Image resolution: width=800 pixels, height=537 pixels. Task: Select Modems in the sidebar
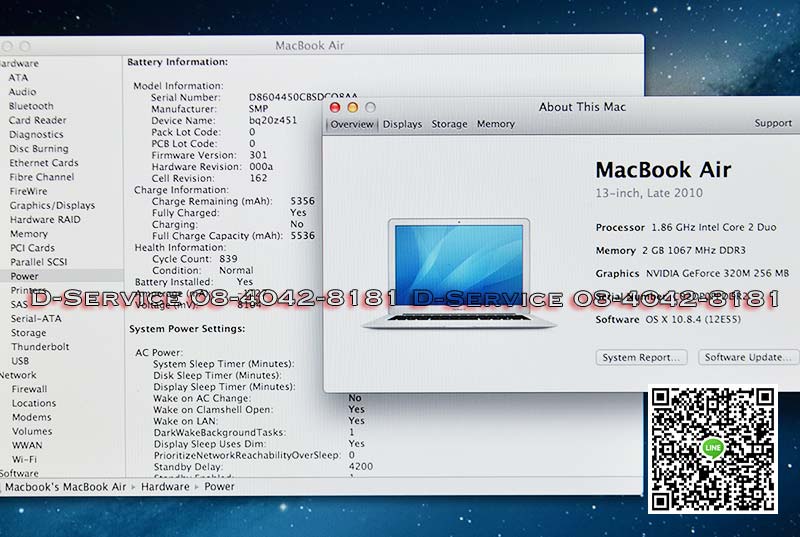pos(32,417)
